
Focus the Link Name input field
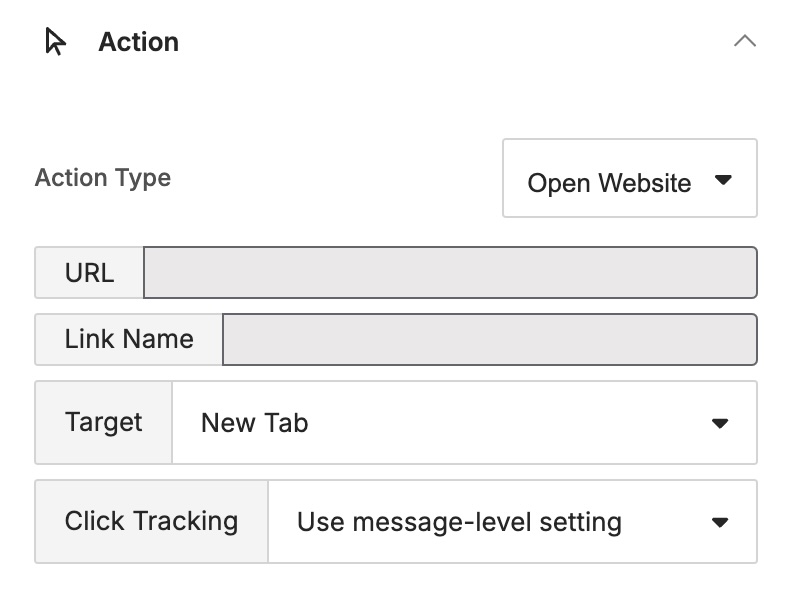(489, 339)
